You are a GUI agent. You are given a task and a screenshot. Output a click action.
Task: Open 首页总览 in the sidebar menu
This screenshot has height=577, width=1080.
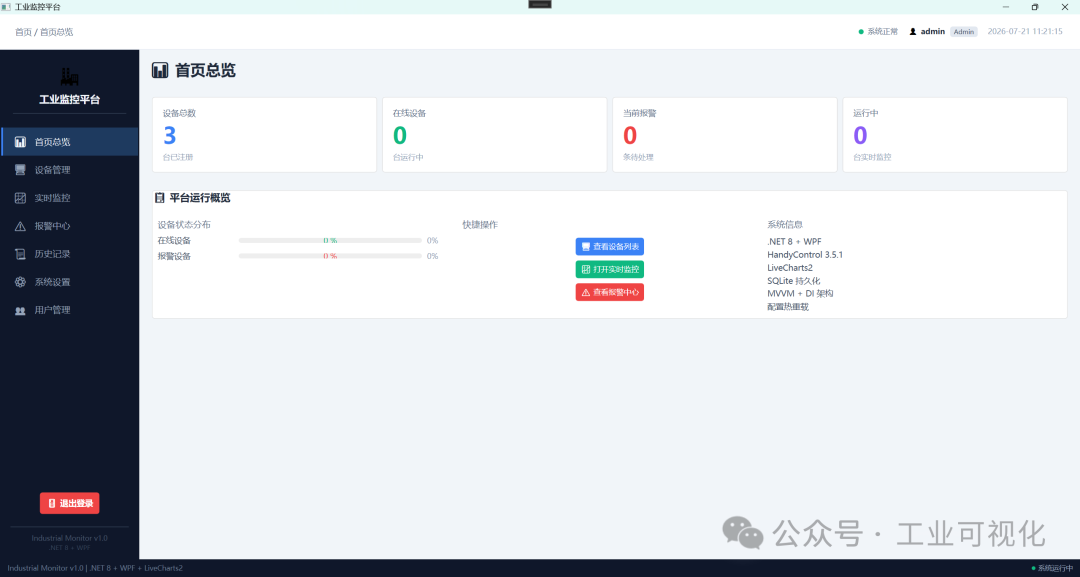click(70, 142)
